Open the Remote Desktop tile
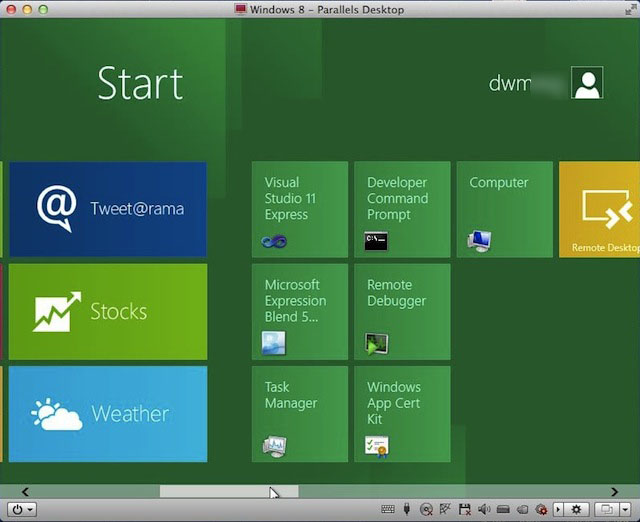Screen dimensions: 640x522 (x=599, y=209)
